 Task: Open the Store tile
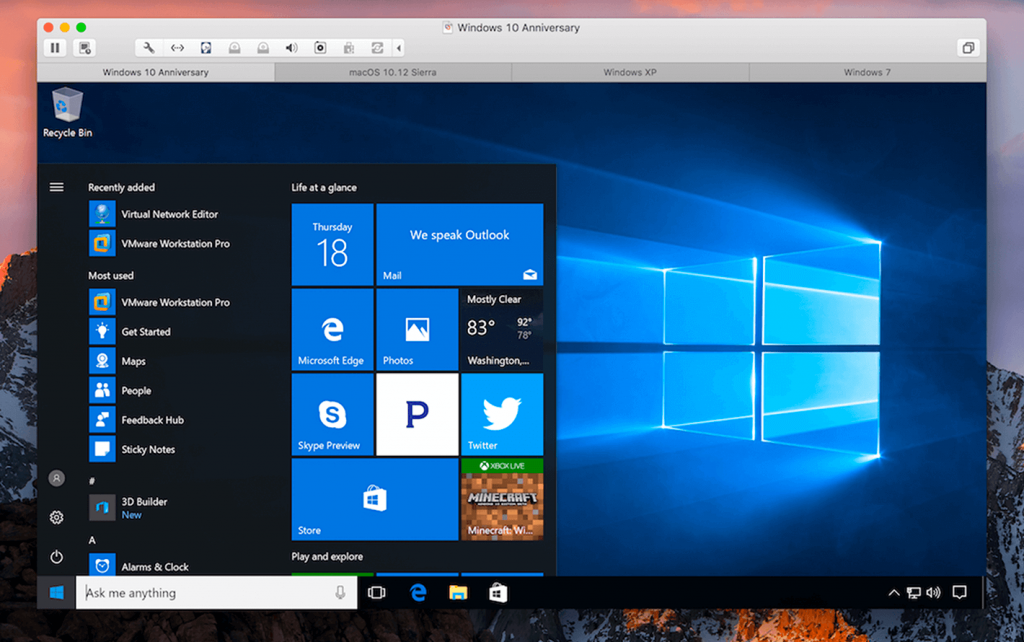(375, 499)
